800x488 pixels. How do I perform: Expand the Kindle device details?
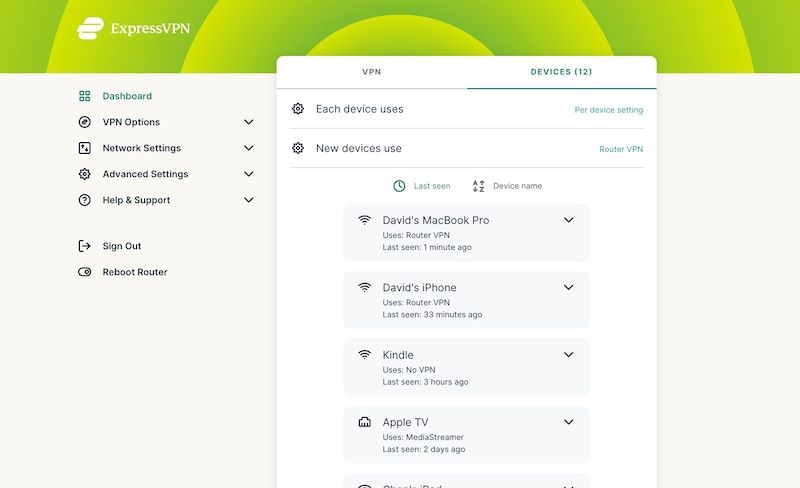coord(568,355)
